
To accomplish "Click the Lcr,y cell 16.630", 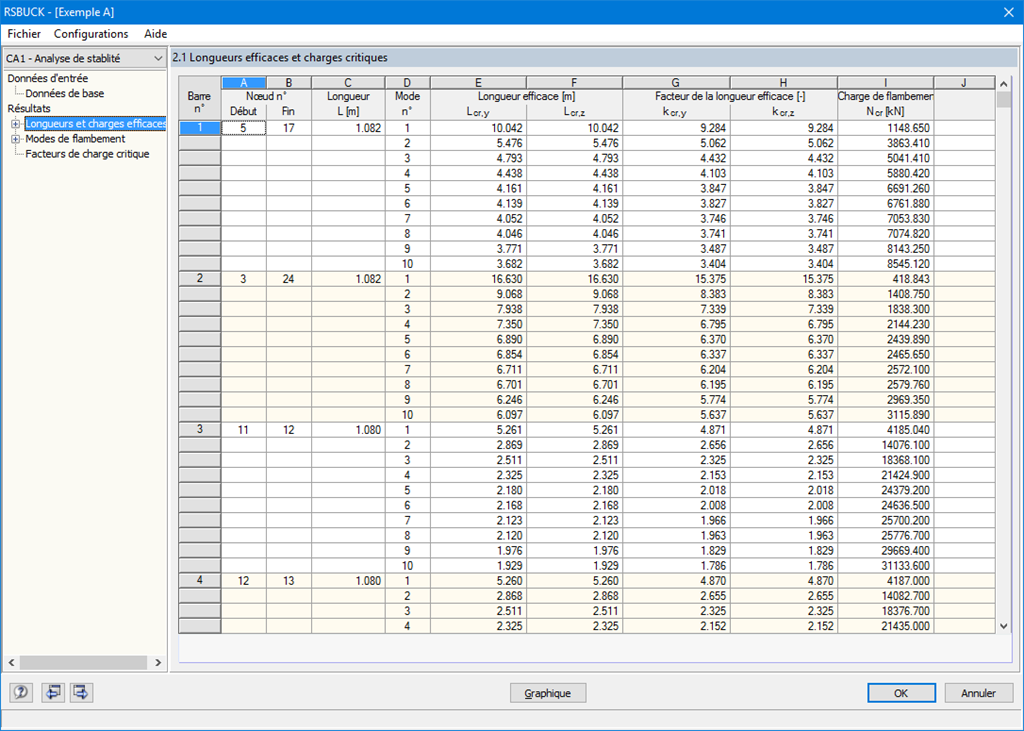I will pos(479,279).
